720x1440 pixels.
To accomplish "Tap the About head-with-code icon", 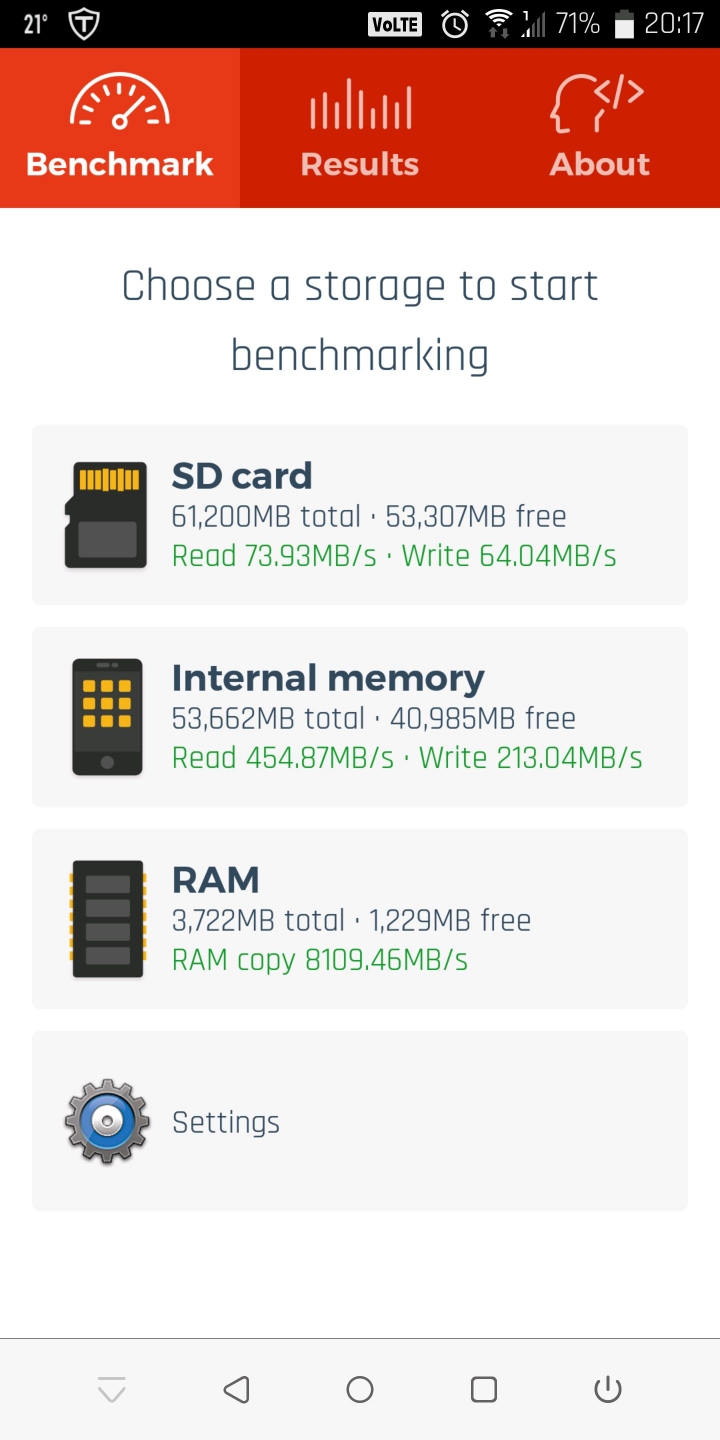I will [x=597, y=103].
